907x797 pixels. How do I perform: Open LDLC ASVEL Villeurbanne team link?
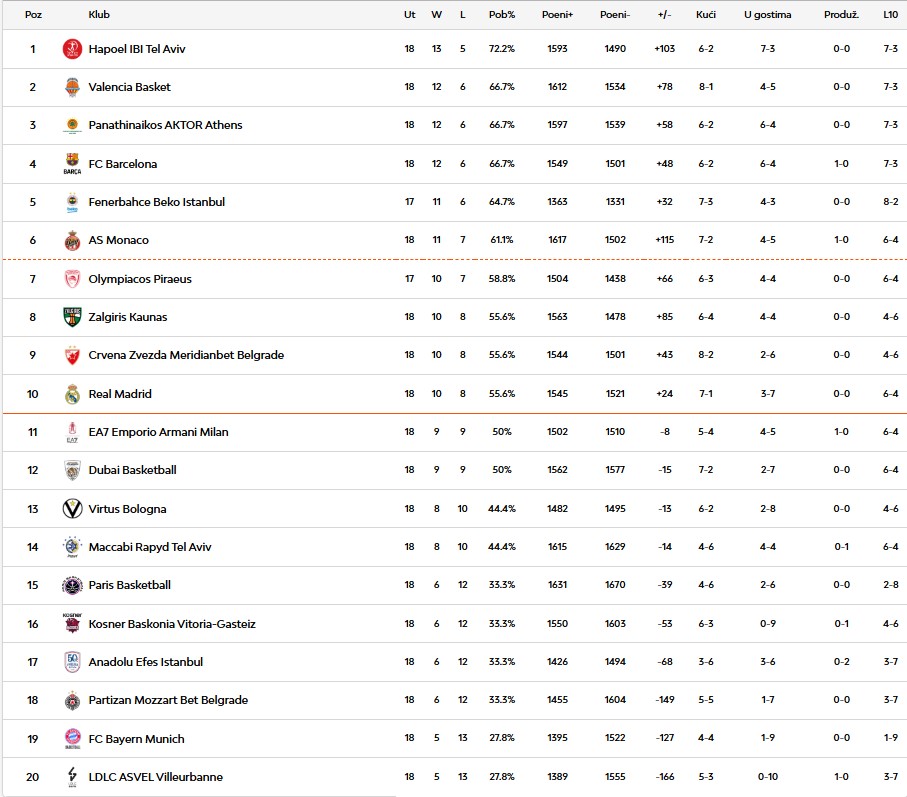pos(155,777)
